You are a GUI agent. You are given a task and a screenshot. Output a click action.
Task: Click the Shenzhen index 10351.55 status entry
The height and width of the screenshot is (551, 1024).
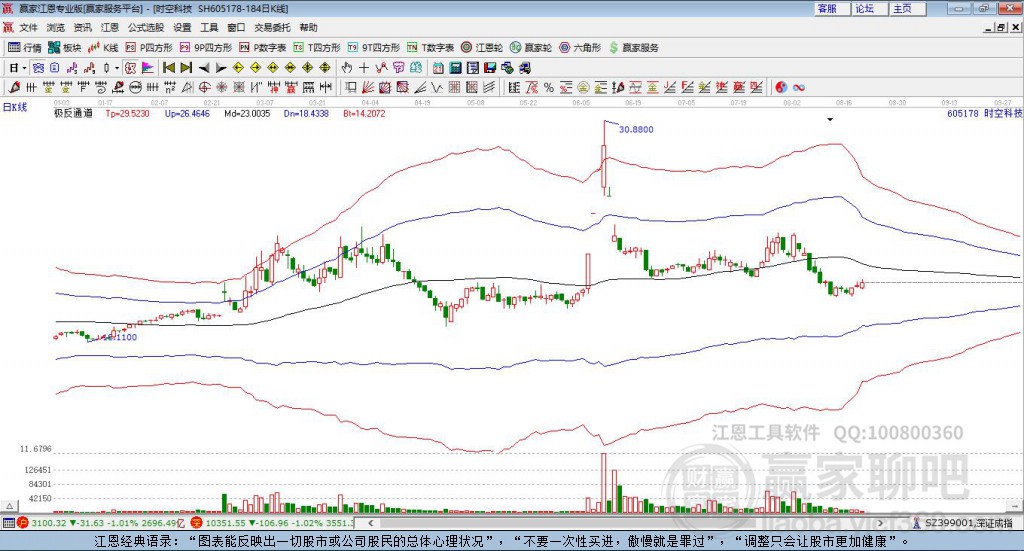(x=272, y=523)
